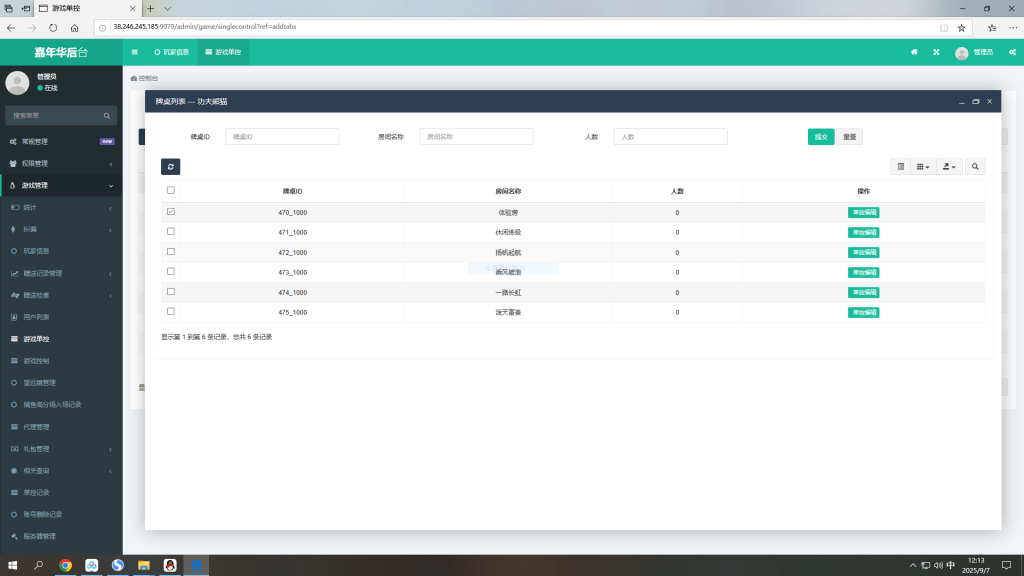
Task: Refresh the table list with the reload icon
Action: pyautogui.click(x=170, y=166)
